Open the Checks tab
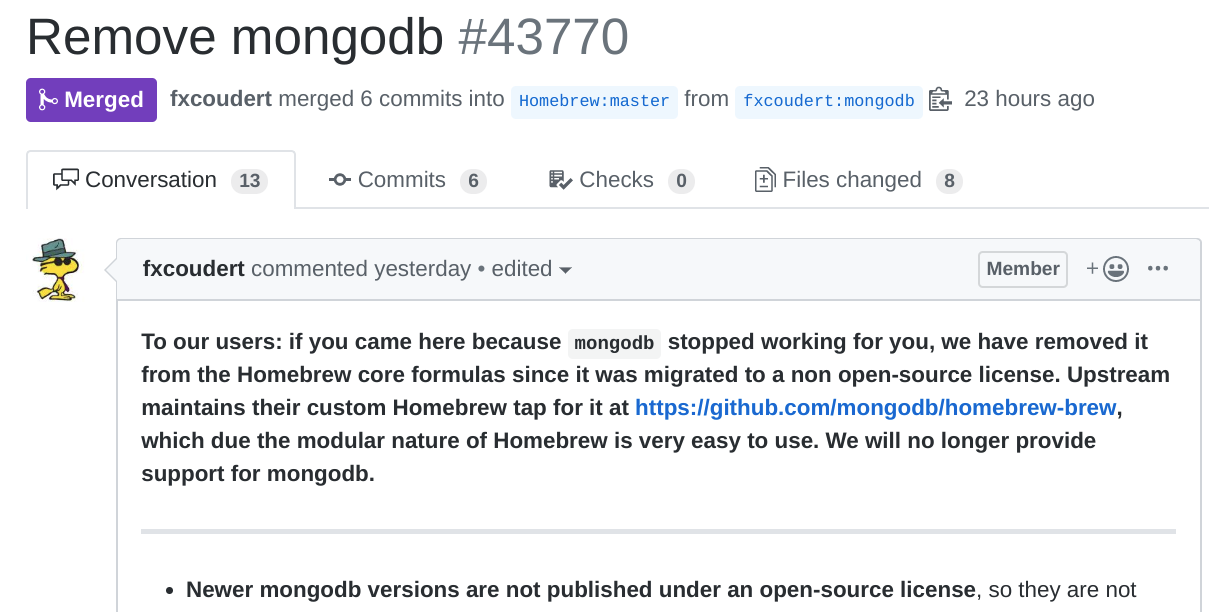The width and height of the screenshot is (1209, 612). pos(621,180)
